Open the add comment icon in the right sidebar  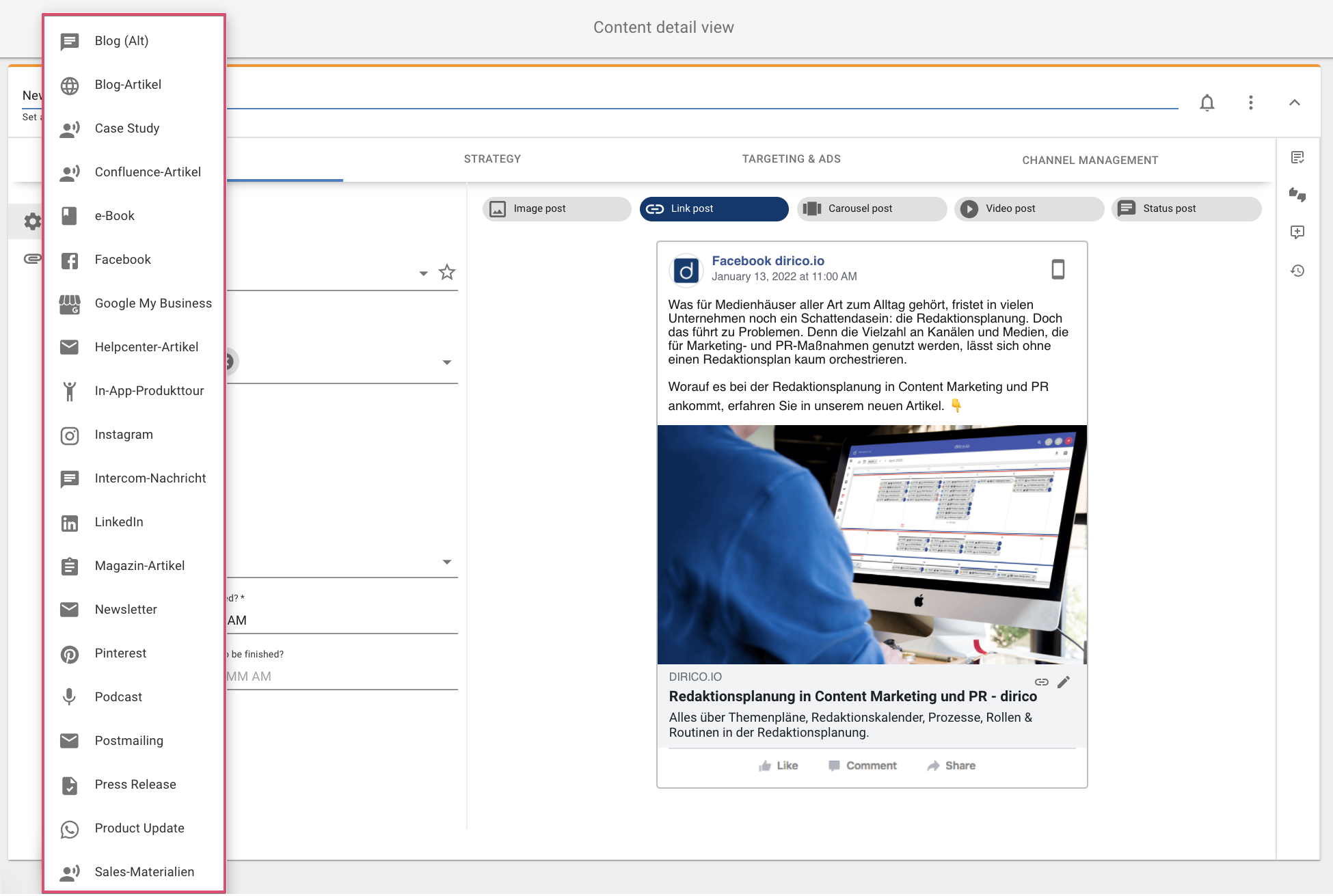click(1297, 232)
